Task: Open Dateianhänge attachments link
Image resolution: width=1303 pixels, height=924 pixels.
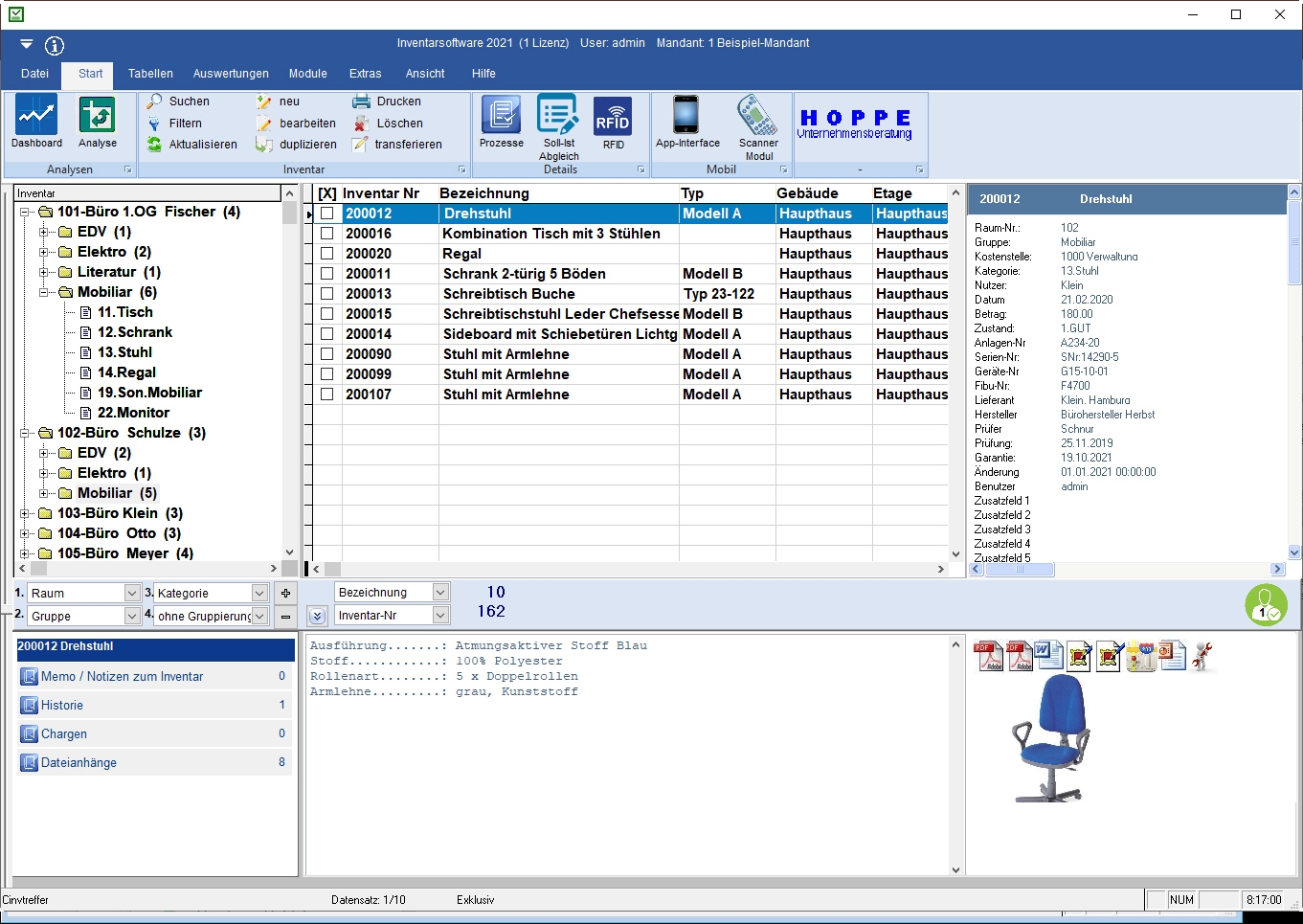Action: (79, 763)
